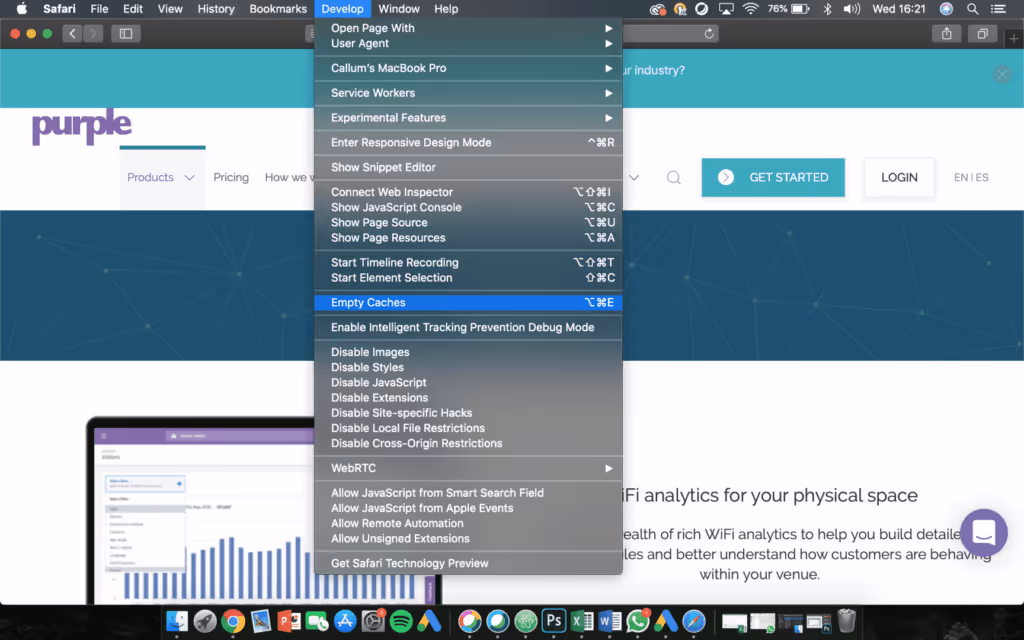Click the purple logo
The height and width of the screenshot is (640, 1024).
tap(82, 125)
